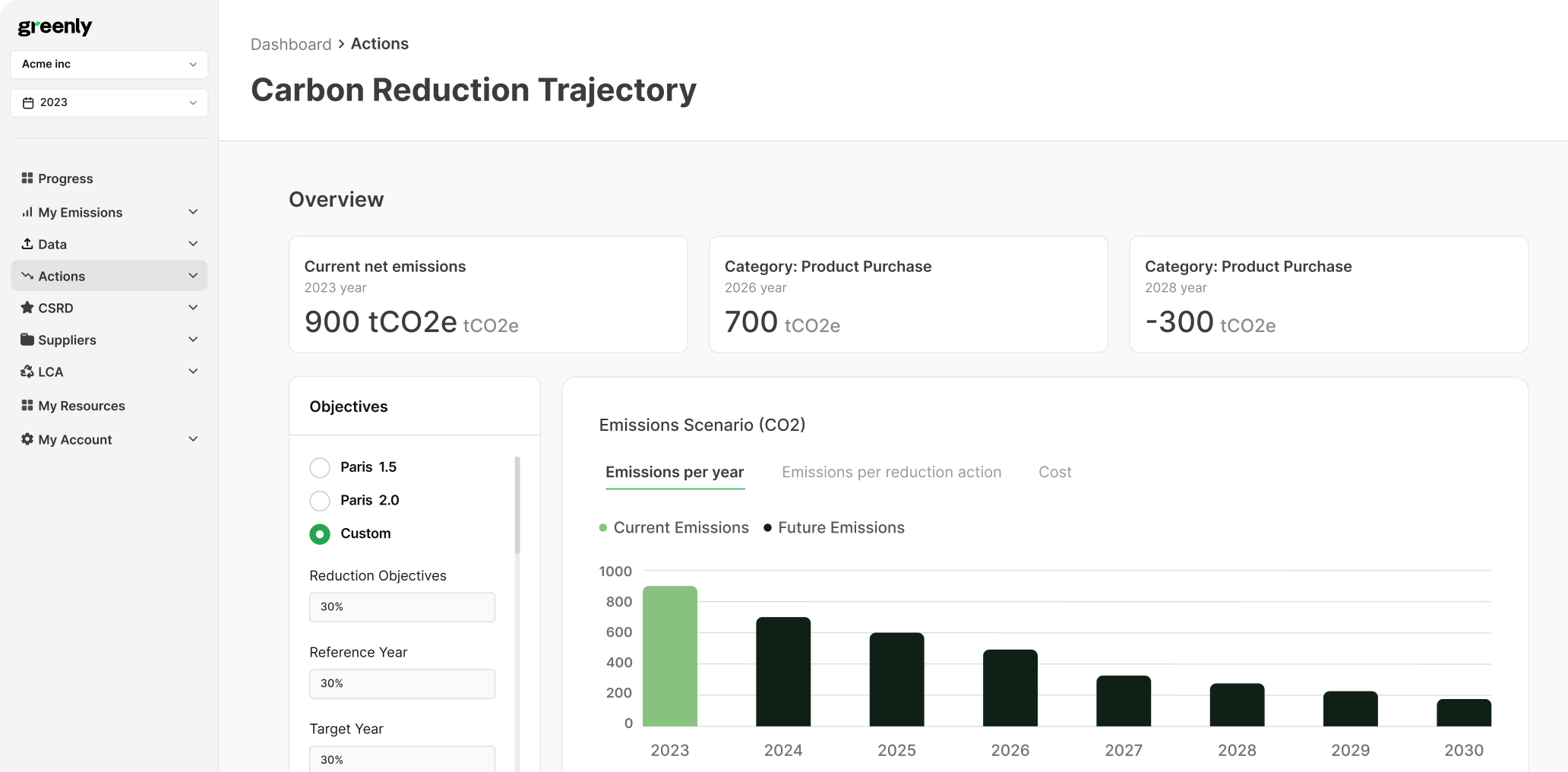Open Suppliers via the folder icon

click(x=27, y=340)
